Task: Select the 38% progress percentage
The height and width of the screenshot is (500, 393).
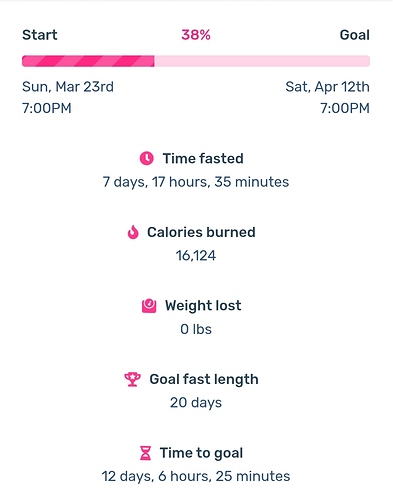Action: coord(196,35)
